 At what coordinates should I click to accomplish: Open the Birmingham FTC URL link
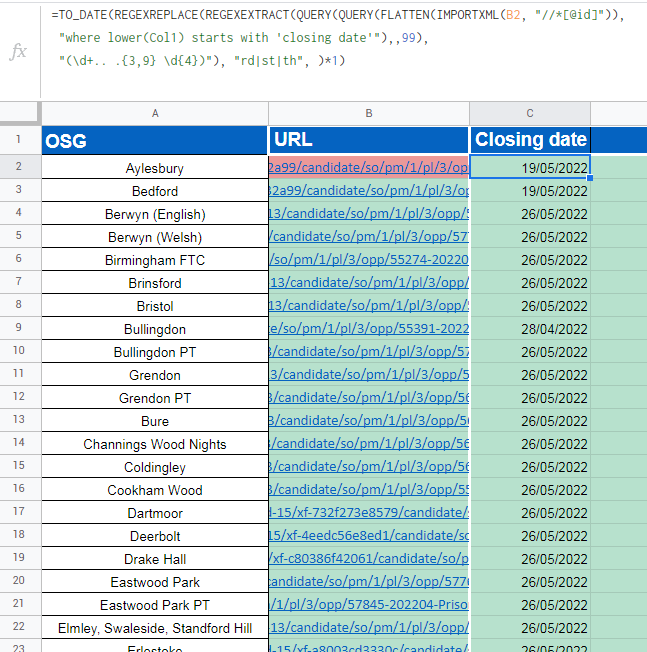click(369, 259)
